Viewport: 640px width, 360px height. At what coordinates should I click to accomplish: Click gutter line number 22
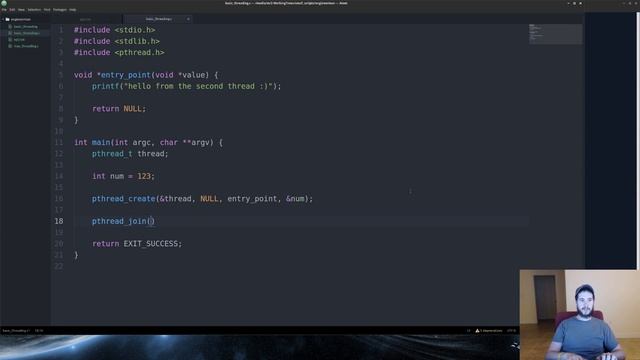59,266
